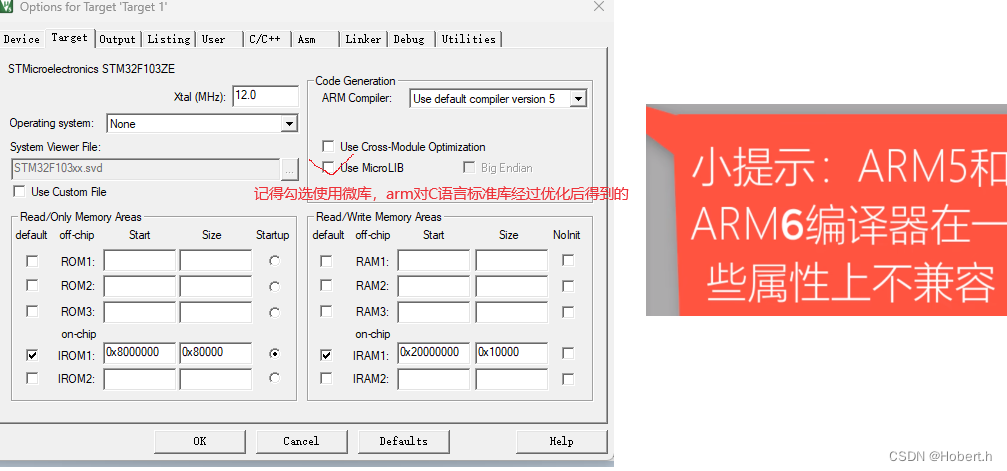Viewport: 1007px width, 471px height.
Task: Click the RAM2 Start address field
Action: coord(434,286)
